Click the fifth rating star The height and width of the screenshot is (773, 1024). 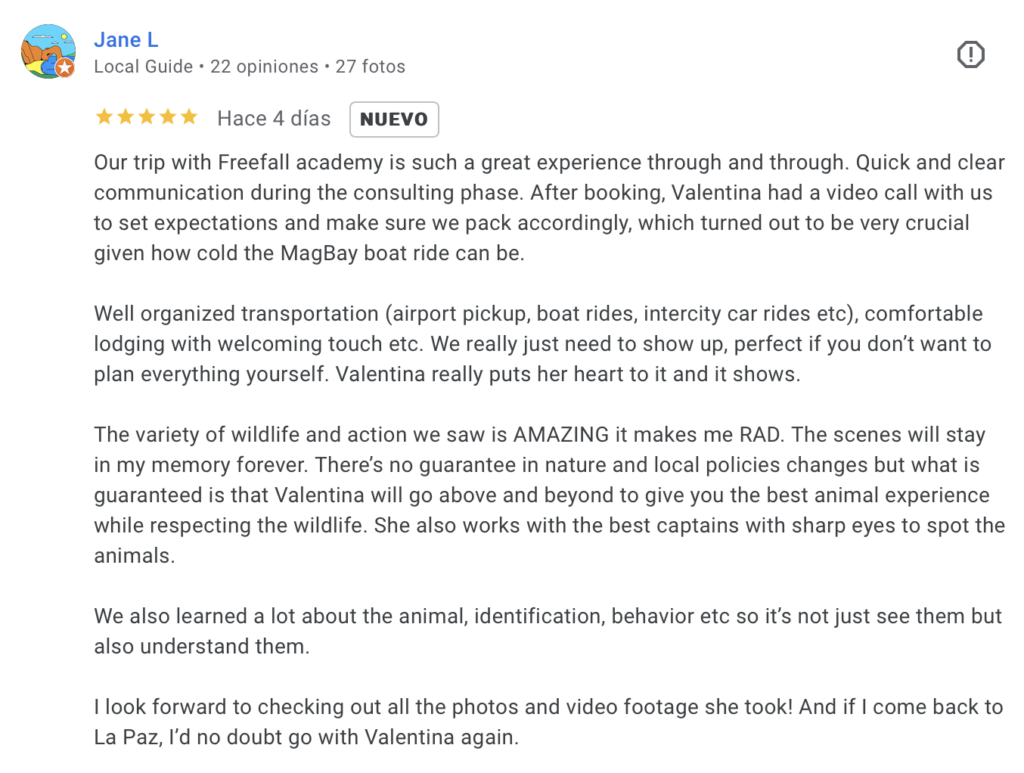pyautogui.click(x=189, y=118)
